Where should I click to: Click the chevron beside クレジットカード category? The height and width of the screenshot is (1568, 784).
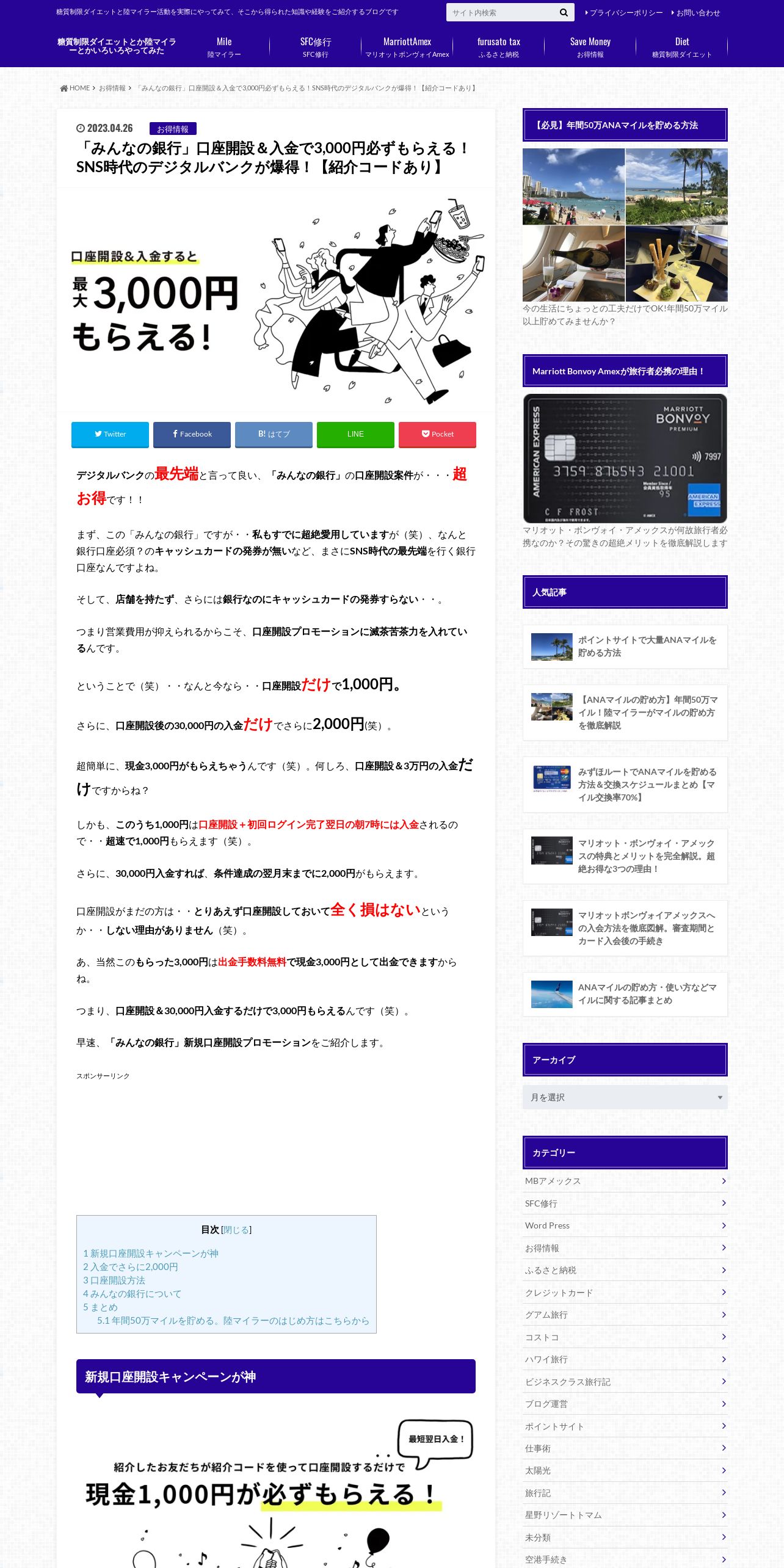(724, 1292)
